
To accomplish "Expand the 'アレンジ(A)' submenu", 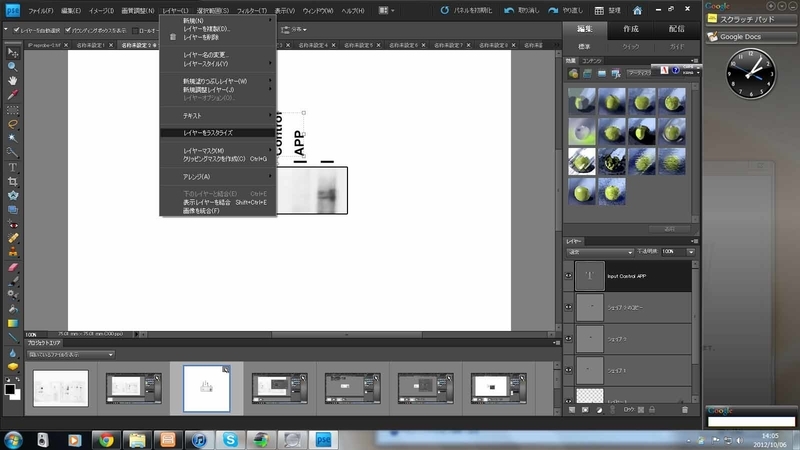I will click(218, 177).
